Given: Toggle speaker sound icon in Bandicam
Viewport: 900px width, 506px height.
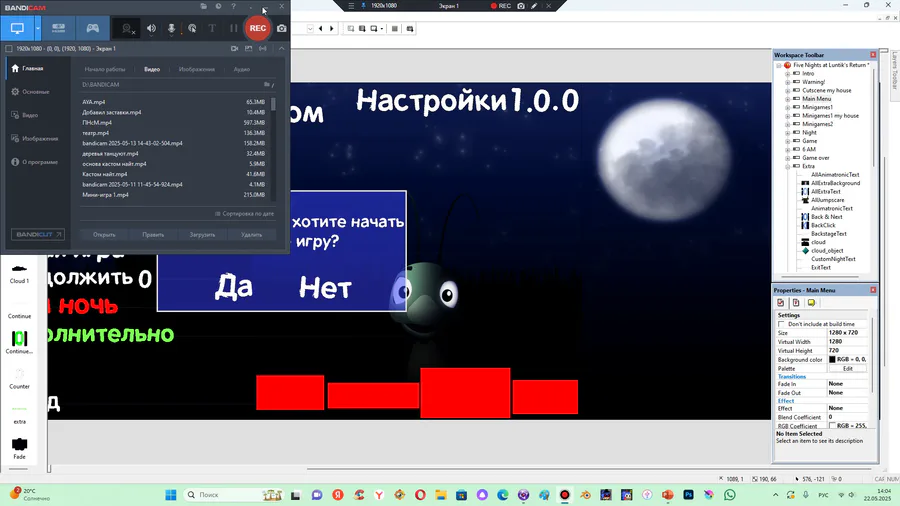Looking at the screenshot, I should [152, 28].
